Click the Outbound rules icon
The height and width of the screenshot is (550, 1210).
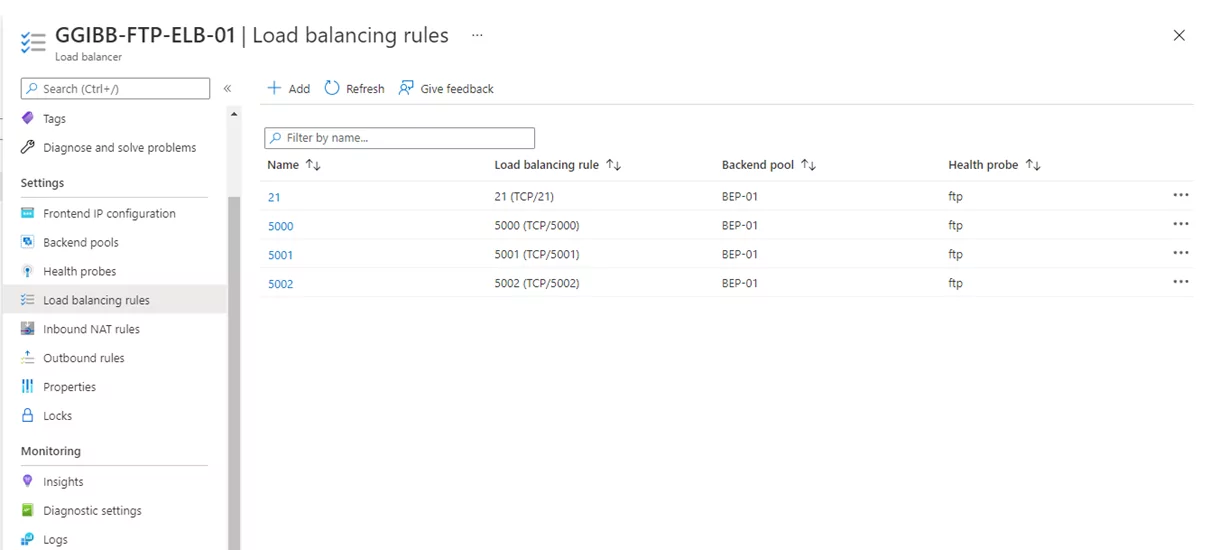click(x=28, y=358)
